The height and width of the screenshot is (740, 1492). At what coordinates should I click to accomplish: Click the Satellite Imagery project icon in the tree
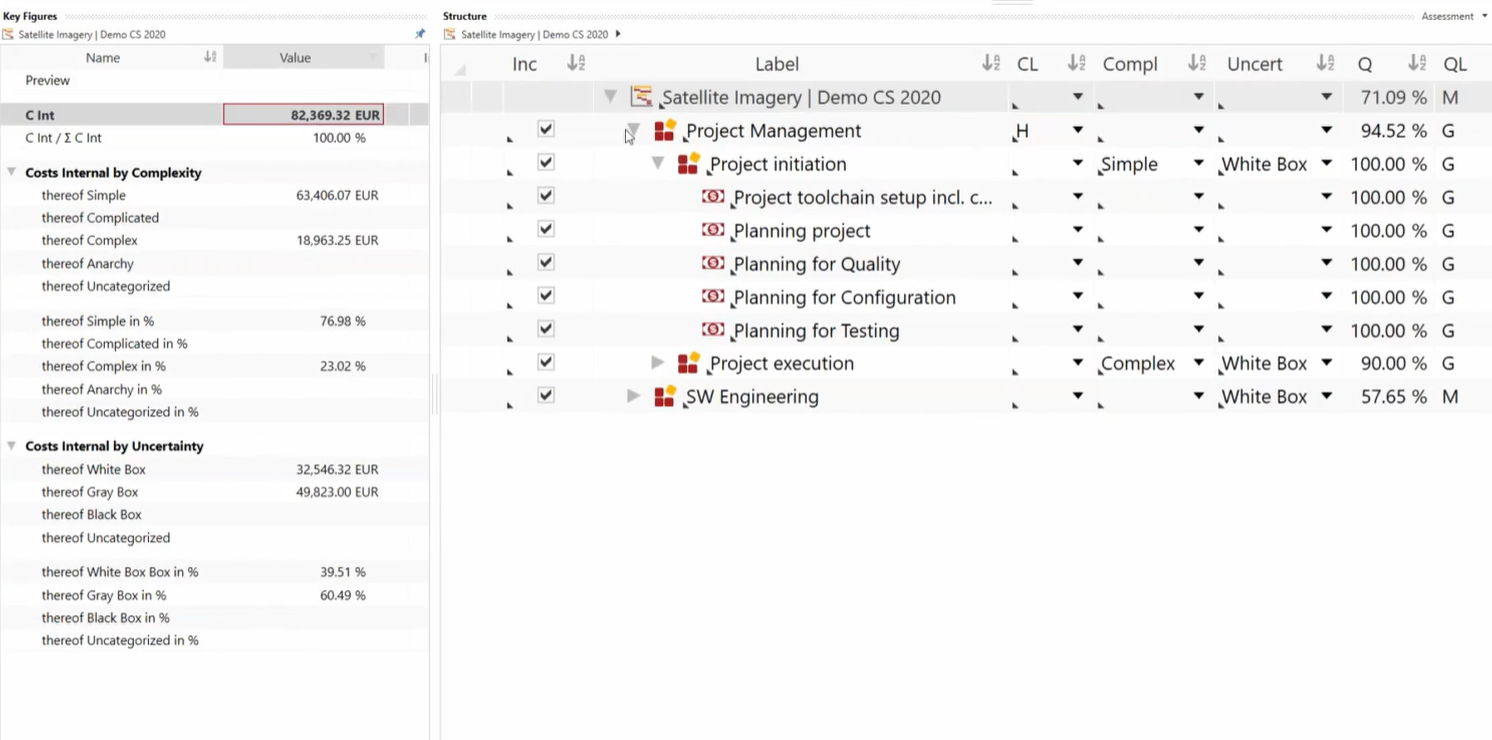pos(641,97)
